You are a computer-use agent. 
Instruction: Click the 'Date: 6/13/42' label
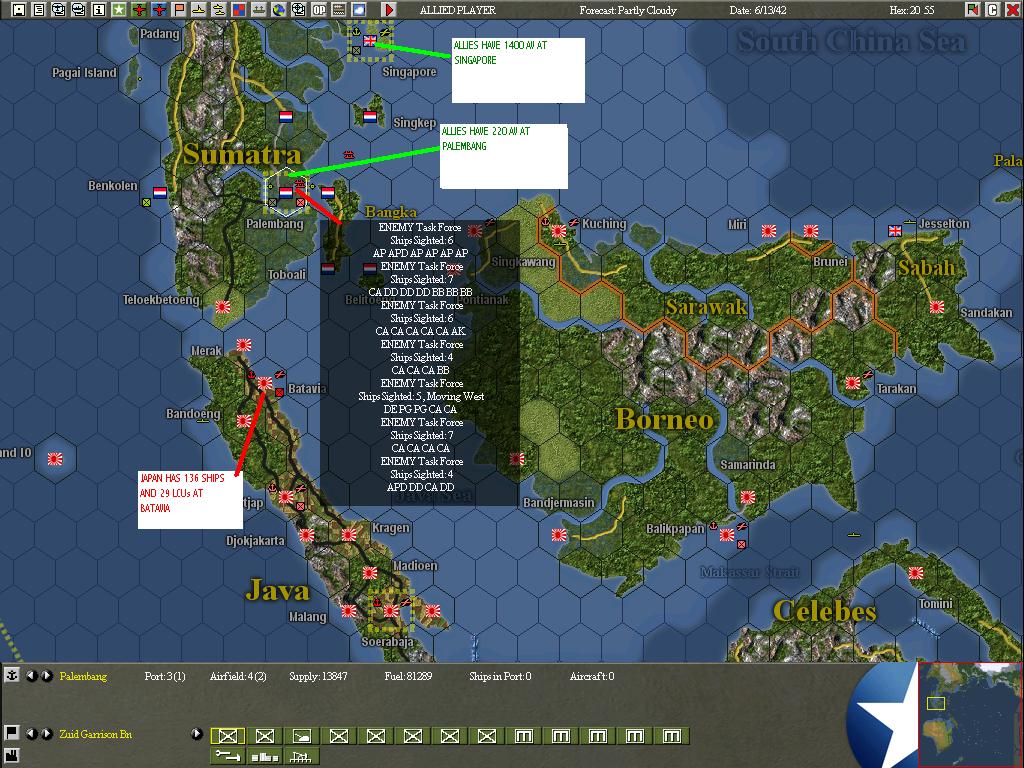click(x=758, y=10)
